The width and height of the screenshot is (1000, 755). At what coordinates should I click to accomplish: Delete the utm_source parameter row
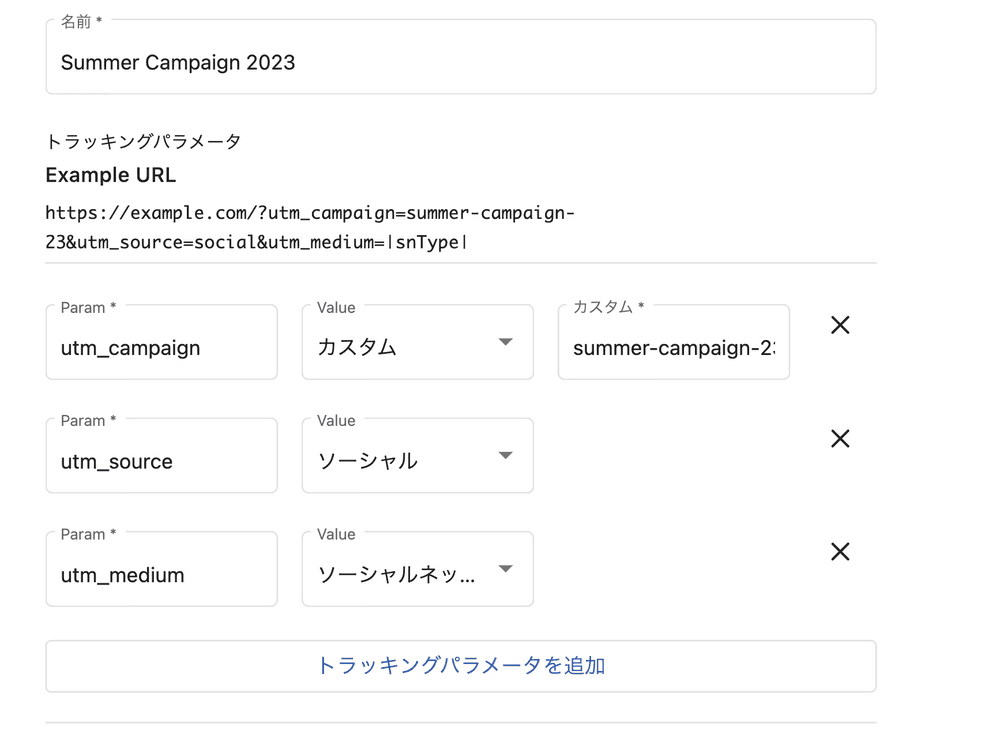840,439
